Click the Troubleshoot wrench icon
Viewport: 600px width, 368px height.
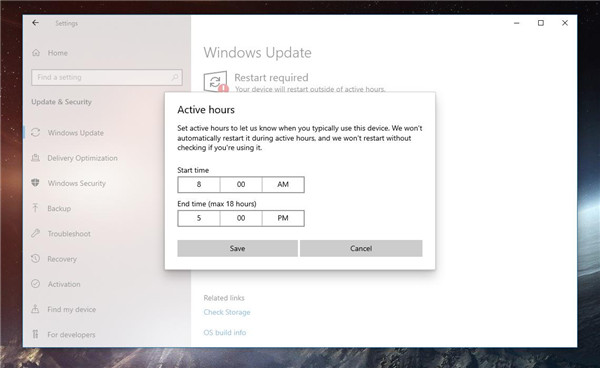(36, 233)
